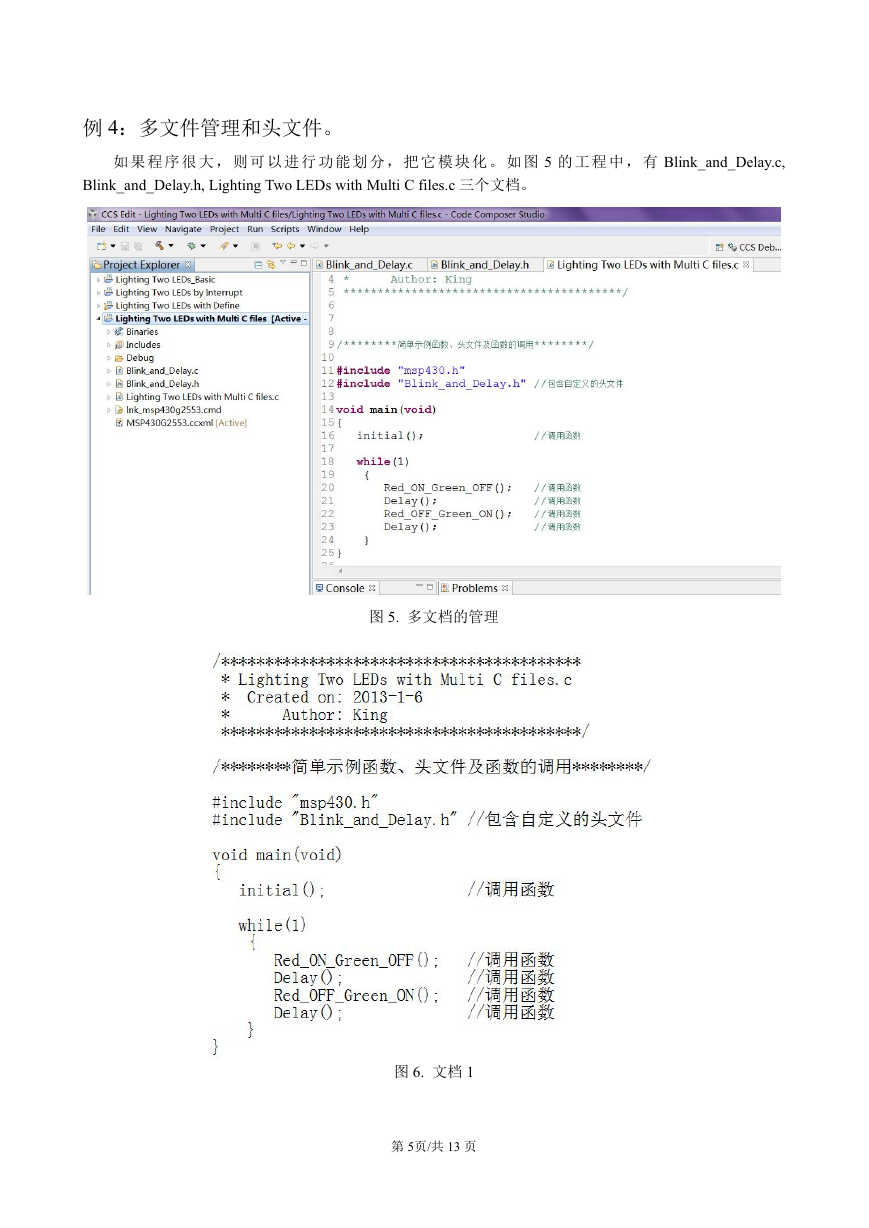The image size is (869, 1228).
Task: Open the File menu
Action: coord(98,229)
